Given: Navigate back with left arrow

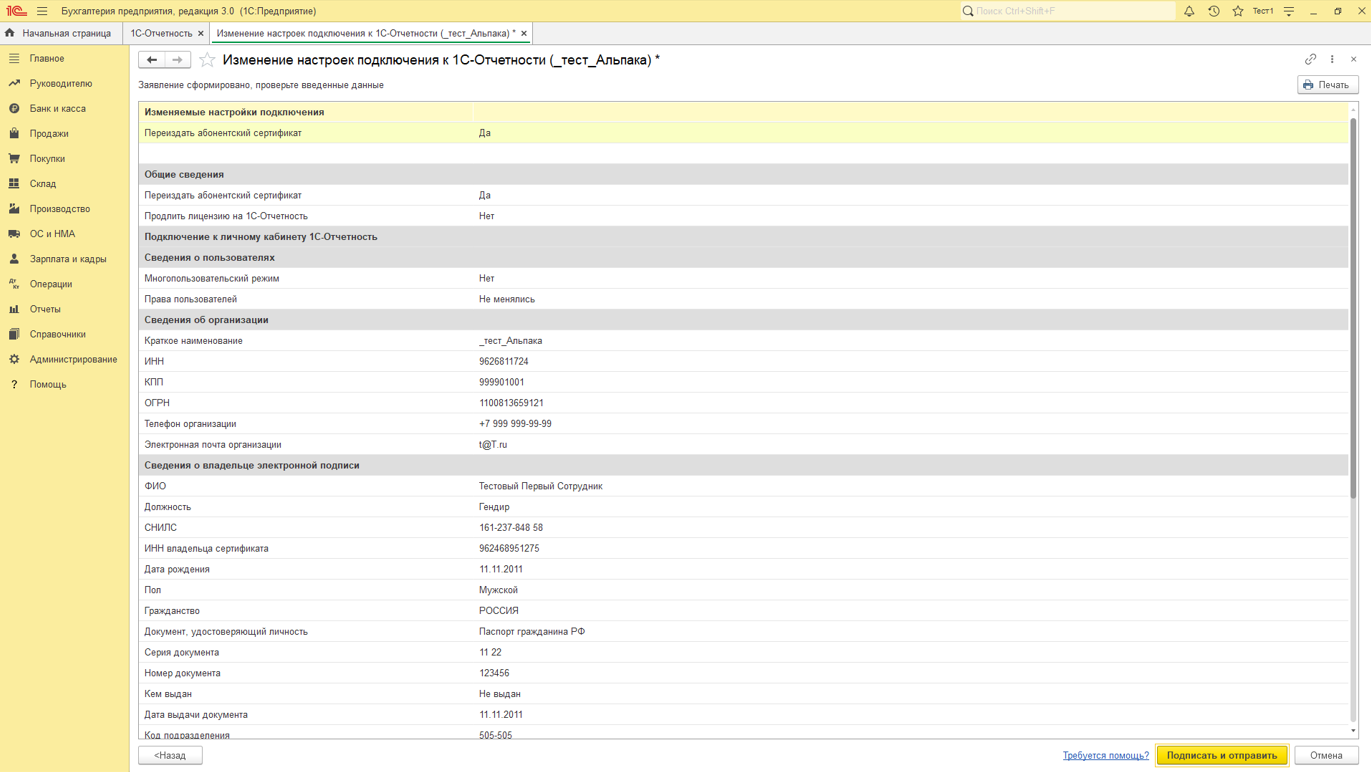Looking at the screenshot, I should pyautogui.click(x=152, y=60).
